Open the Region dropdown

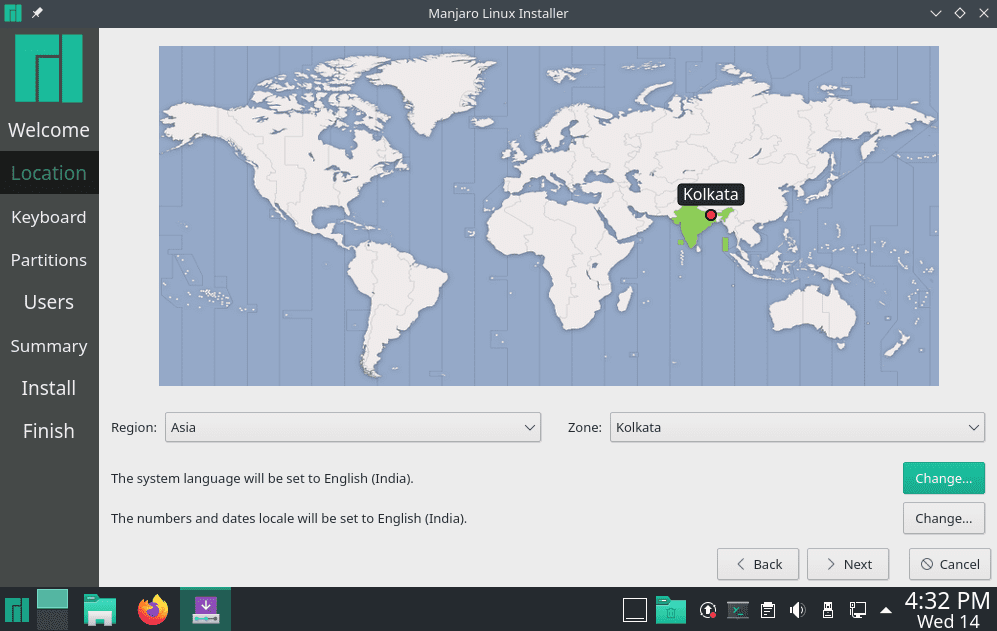[x=353, y=427]
